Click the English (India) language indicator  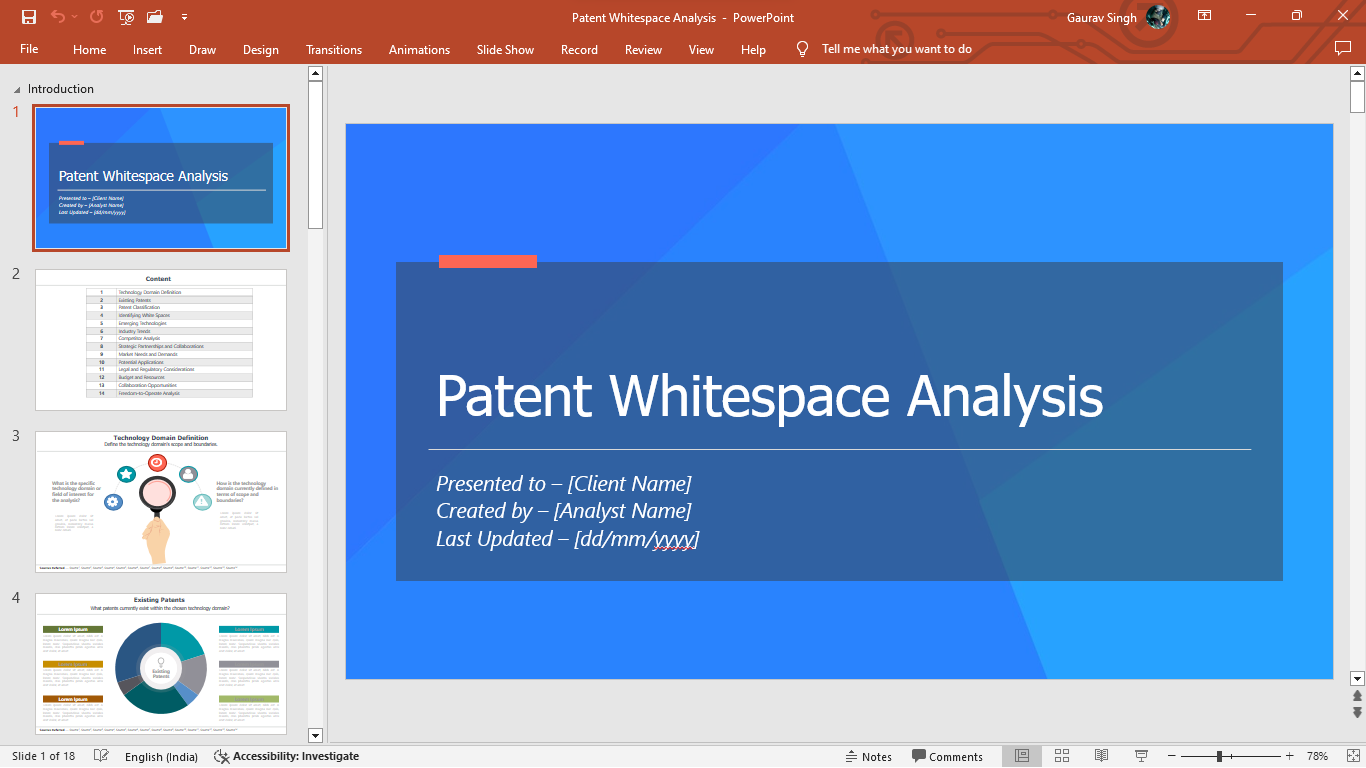tap(161, 756)
